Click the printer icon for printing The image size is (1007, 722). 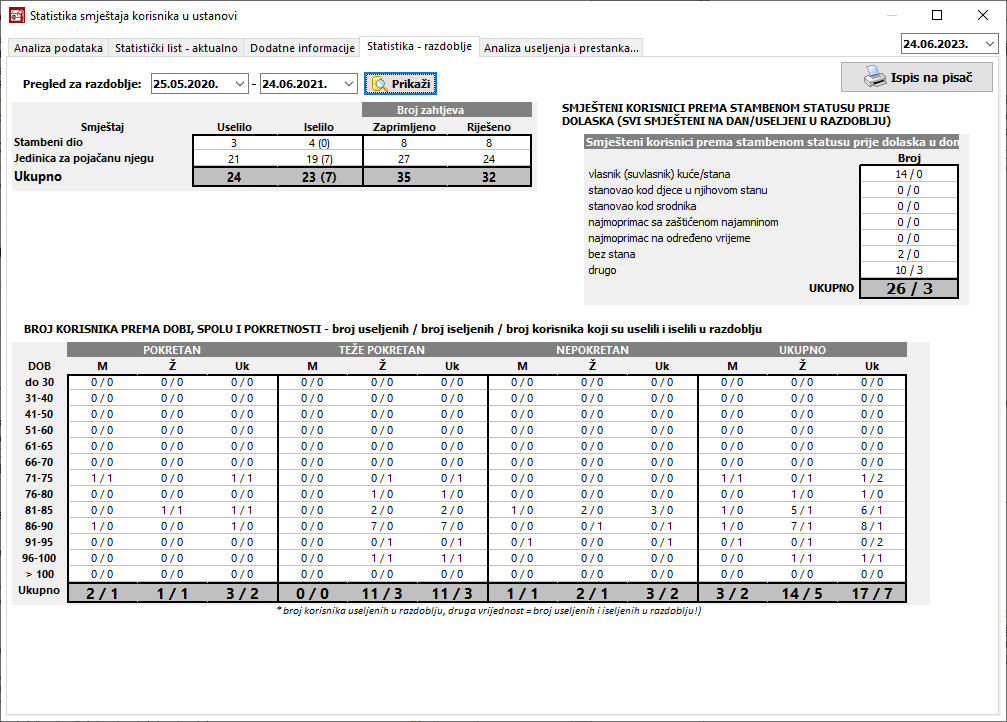pos(875,77)
